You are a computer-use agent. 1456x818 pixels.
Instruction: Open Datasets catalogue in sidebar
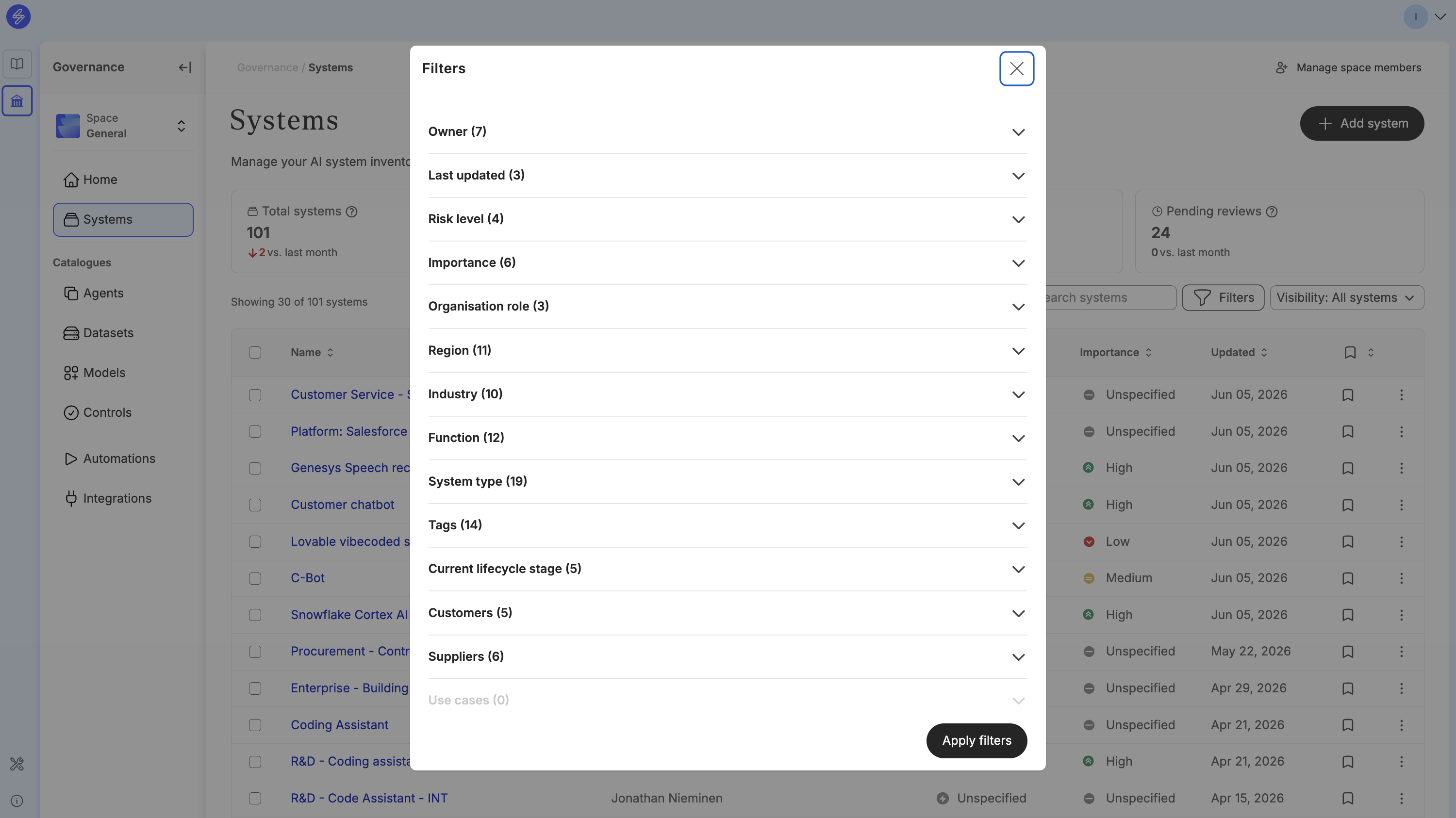pyautogui.click(x=123, y=333)
